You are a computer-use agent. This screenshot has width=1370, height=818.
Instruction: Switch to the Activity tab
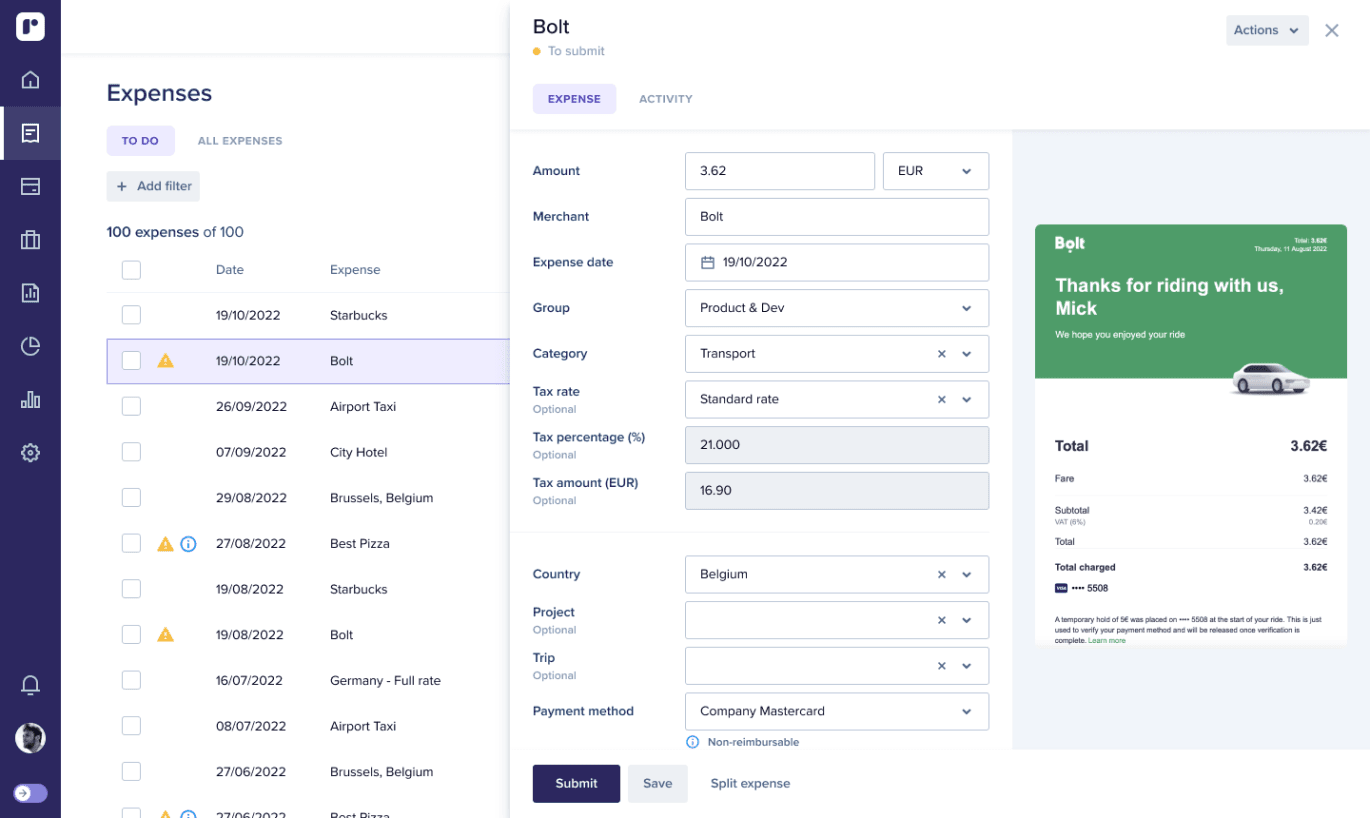point(665,99)
